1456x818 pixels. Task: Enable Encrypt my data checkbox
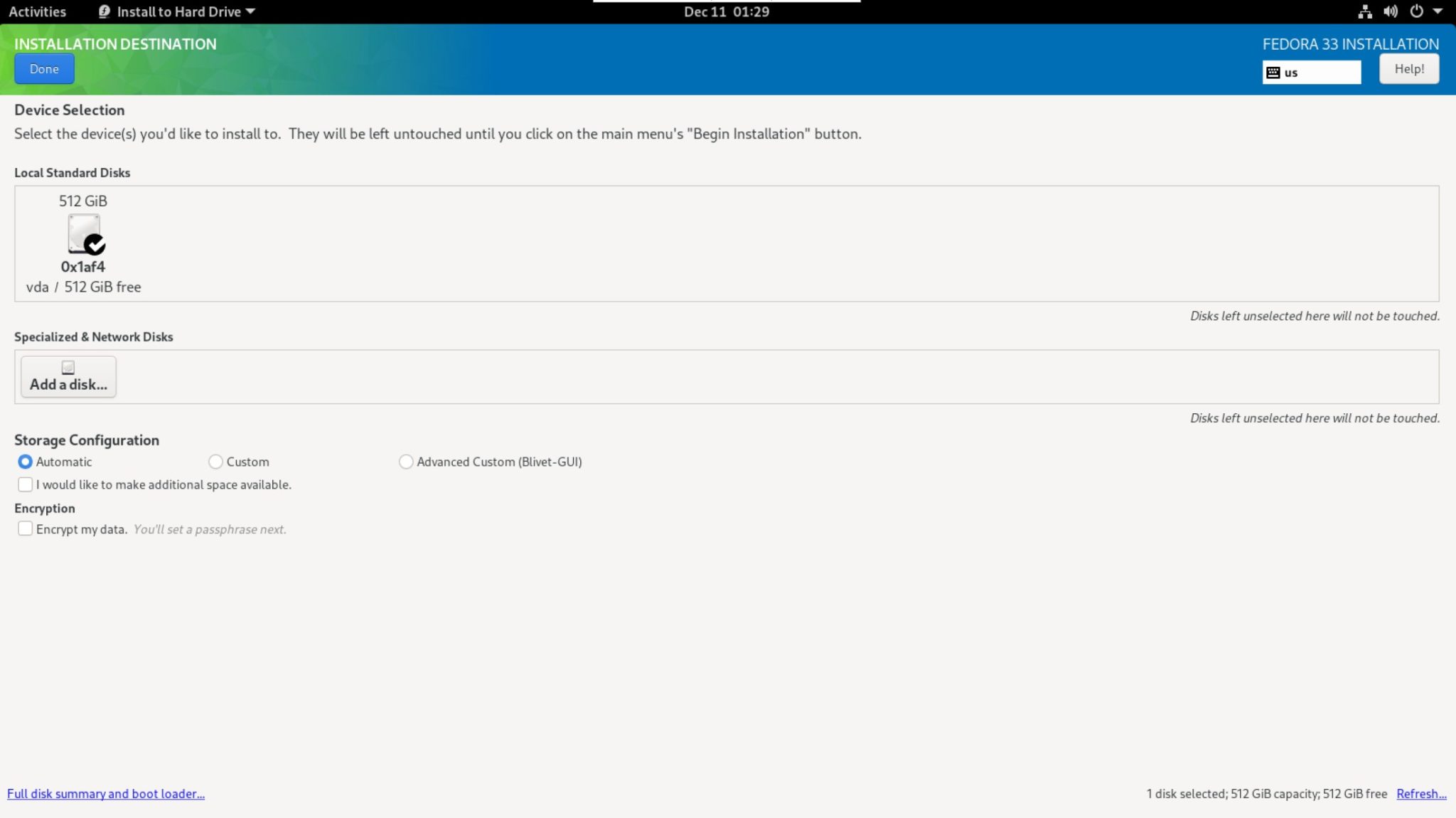pyautogui.click(x=25, y=528)
